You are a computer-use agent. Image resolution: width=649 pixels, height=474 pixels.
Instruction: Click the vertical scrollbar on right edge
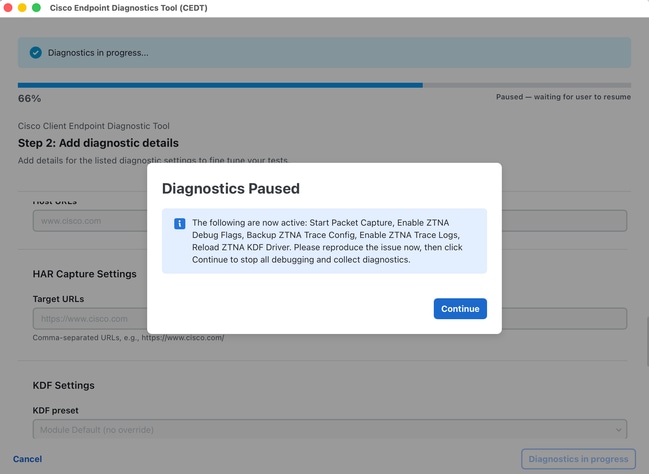pos(647,342)
